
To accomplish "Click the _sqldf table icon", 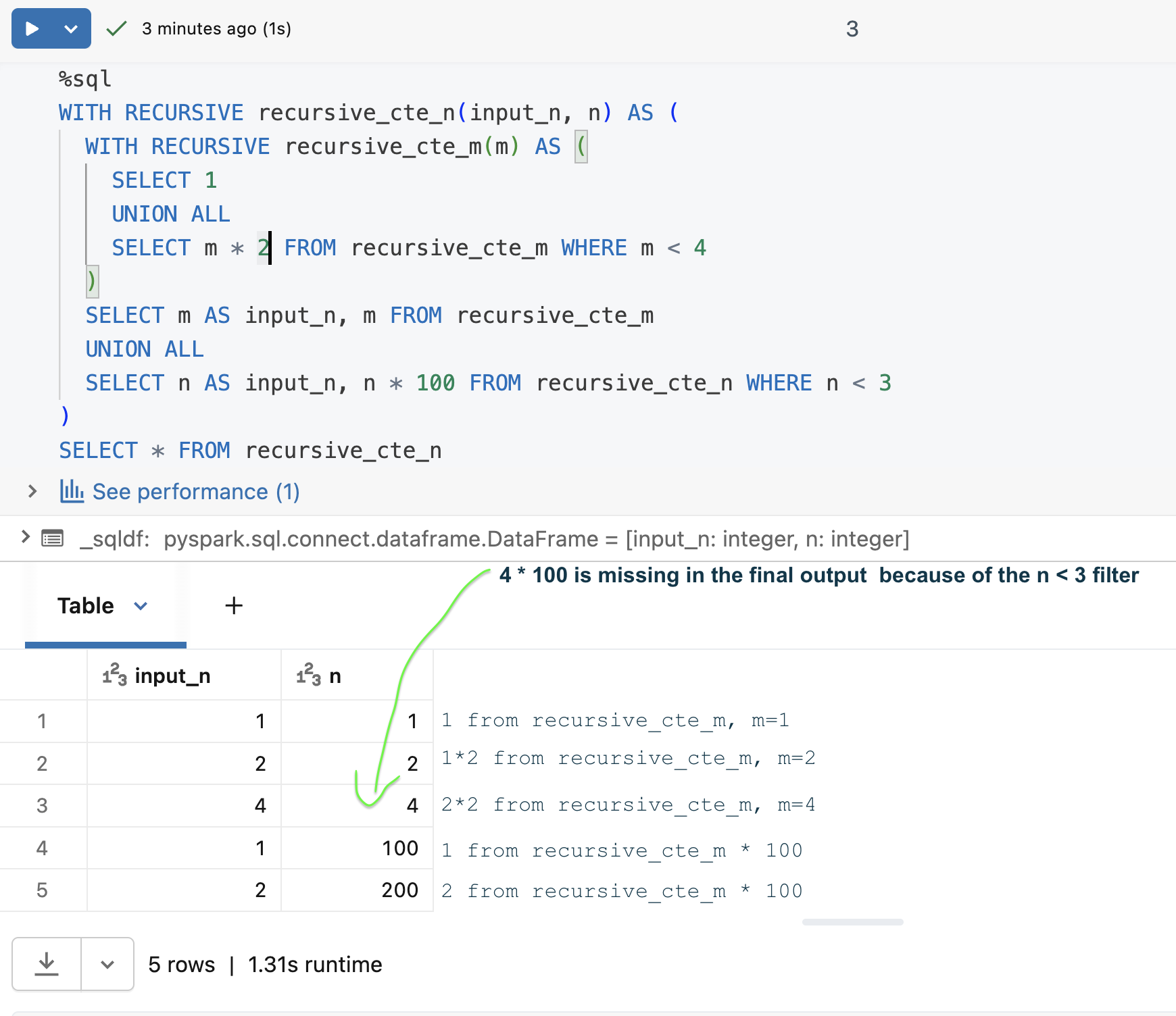I will point(53,538).
